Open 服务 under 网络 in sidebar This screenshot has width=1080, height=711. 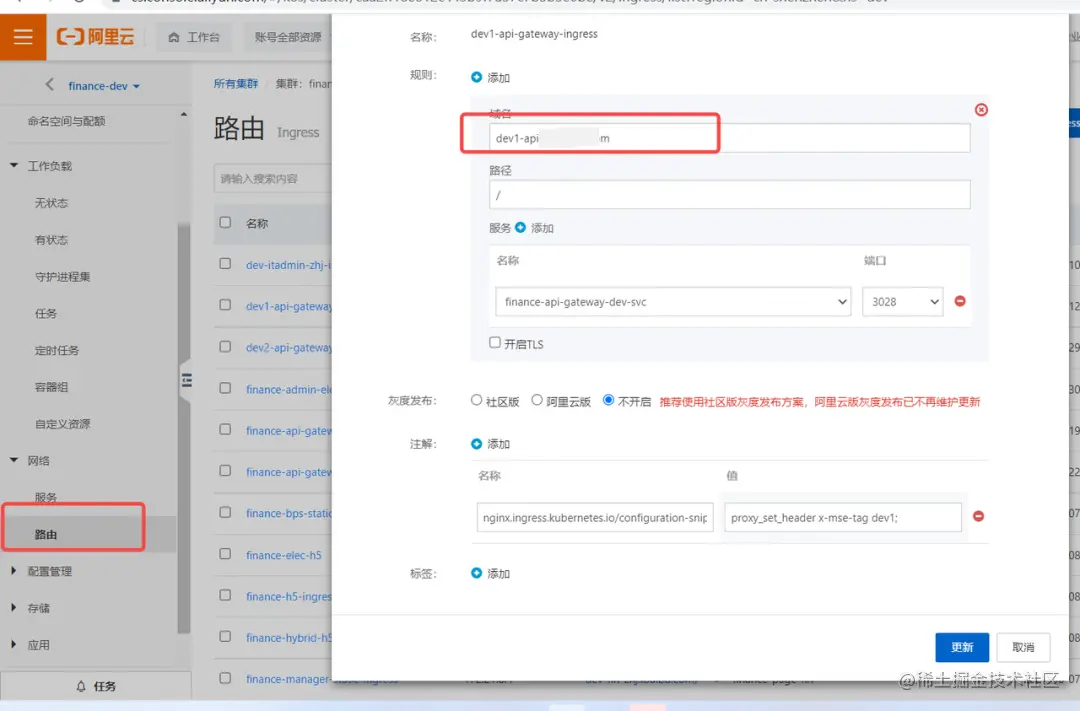point(45,497)
